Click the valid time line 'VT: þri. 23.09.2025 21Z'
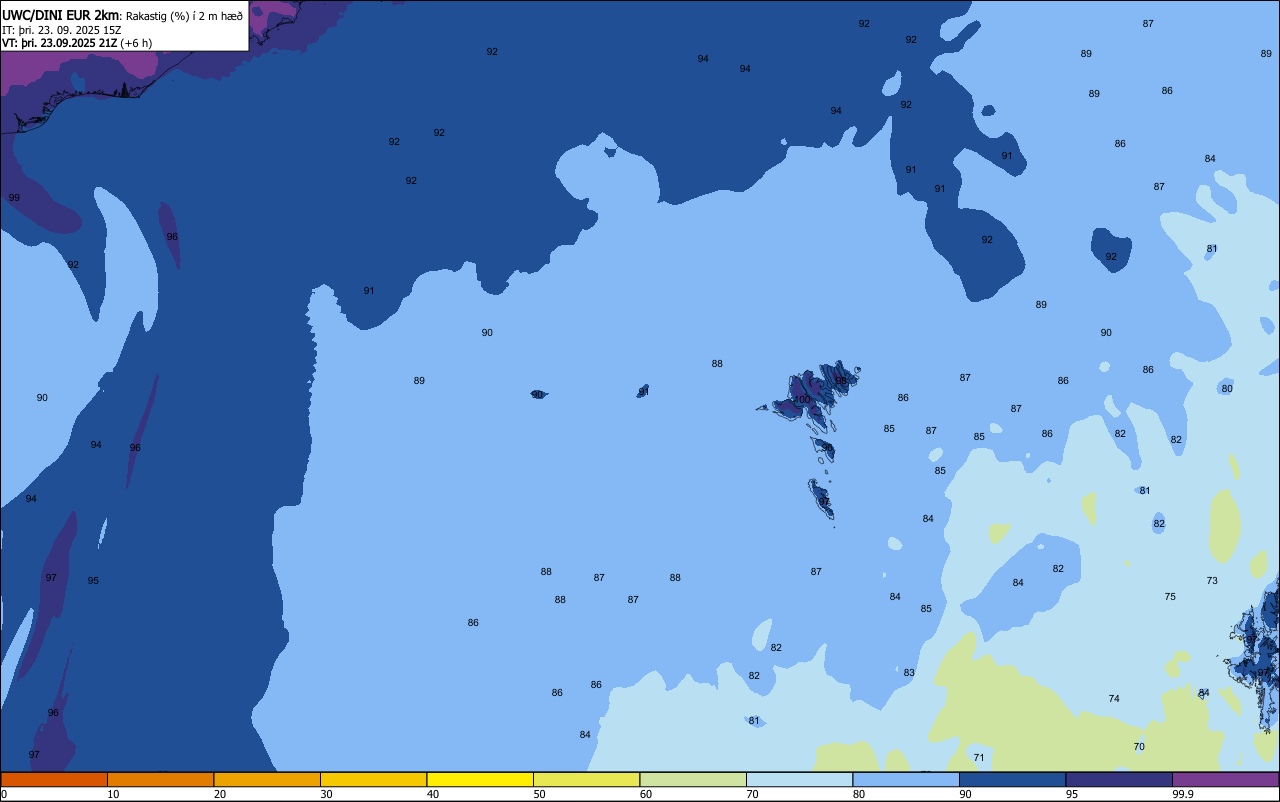The height and width of the screenshot is (802, 1280). 62,43
